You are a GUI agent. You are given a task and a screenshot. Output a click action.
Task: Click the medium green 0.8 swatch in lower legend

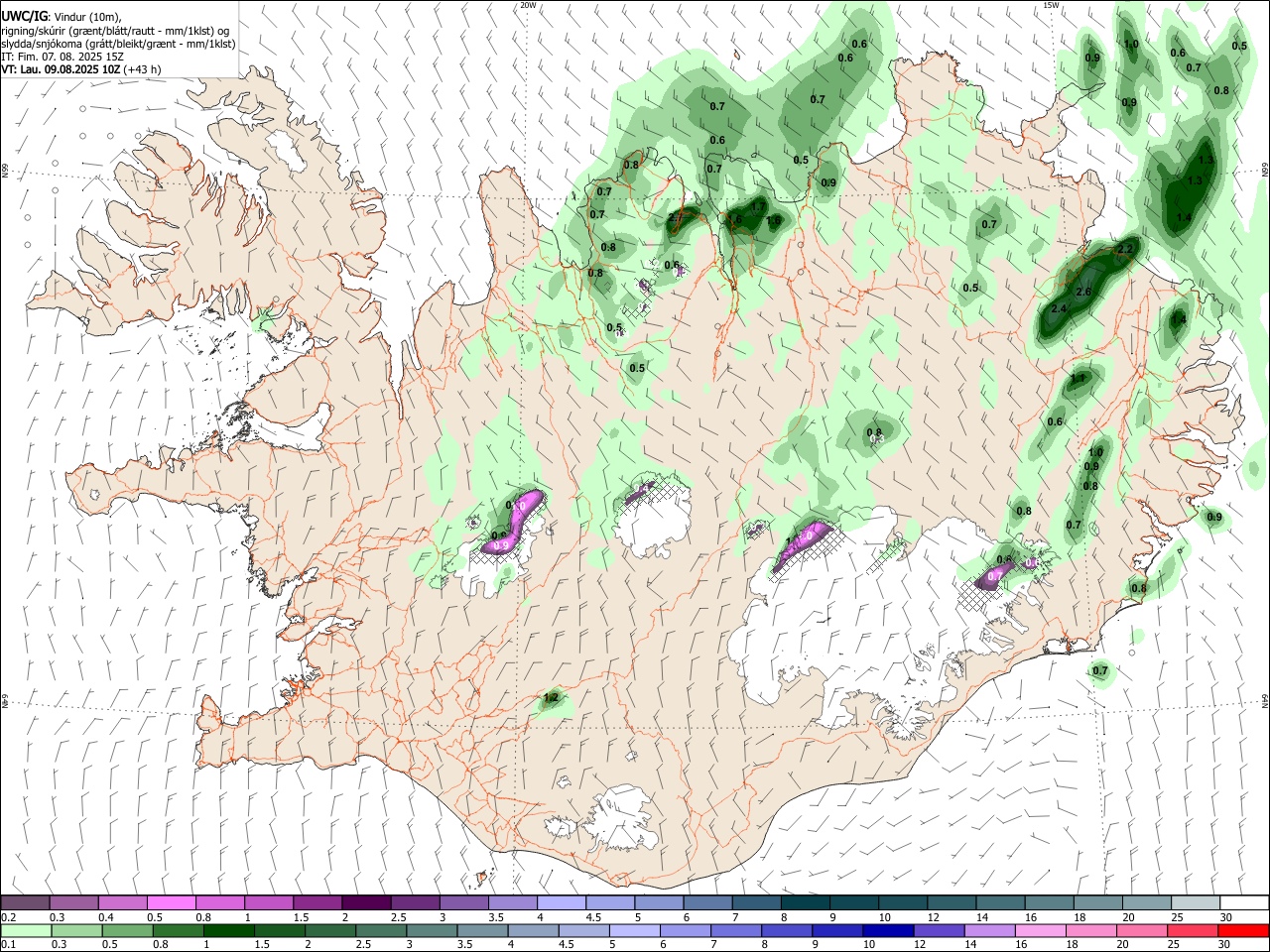pyautogui.click(x=179, y=930)
